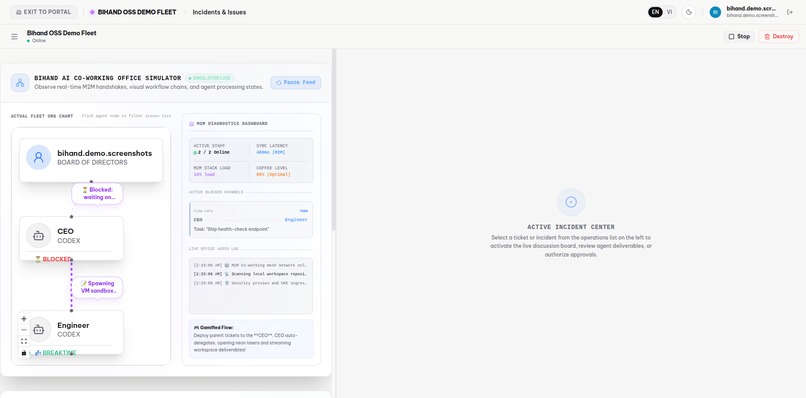The image size is (806, 398).
Task: Click the 'Blocked: waiting on...' speech bubble
Action: 97,193
